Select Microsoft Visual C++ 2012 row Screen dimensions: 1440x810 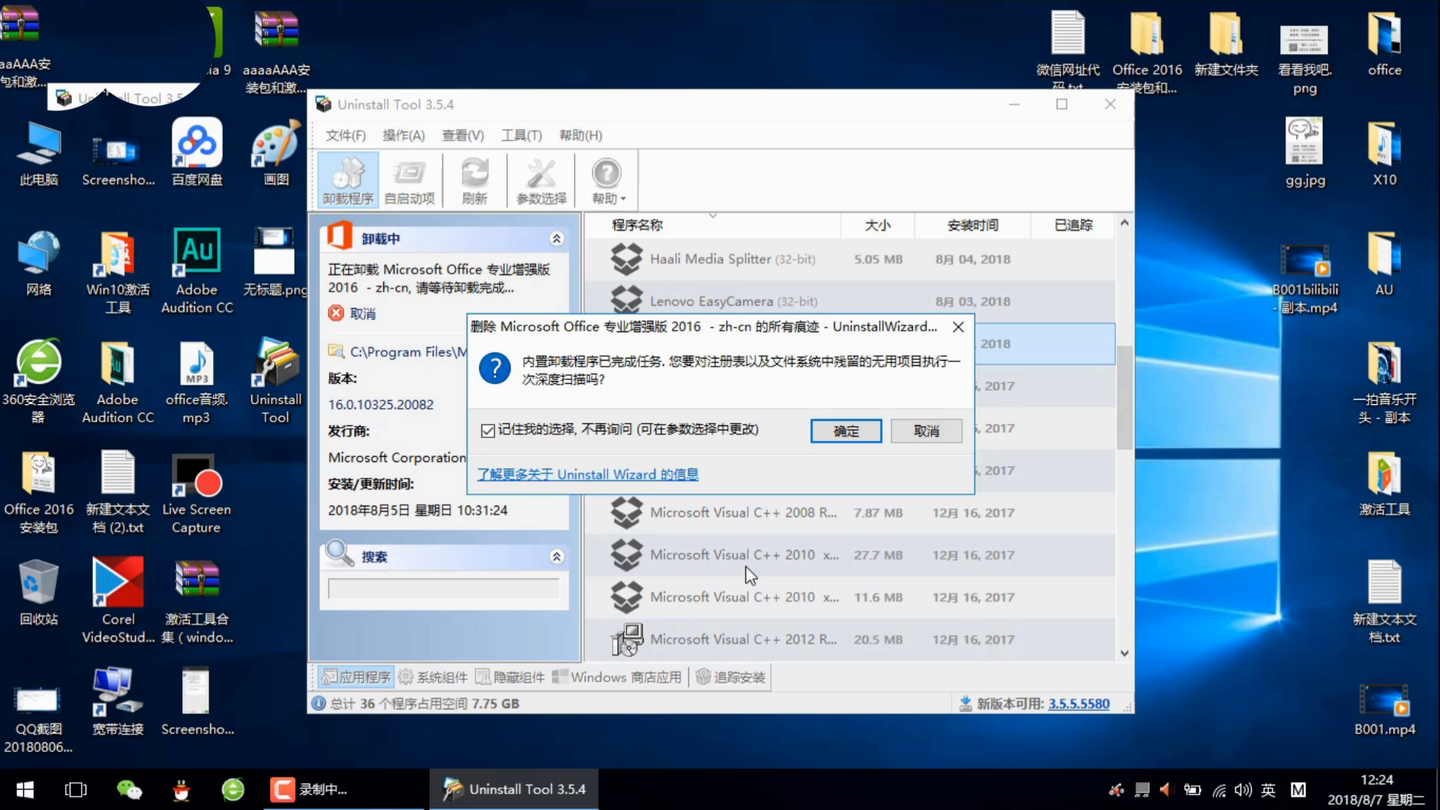pyautogui.click(x=849, y=640)
